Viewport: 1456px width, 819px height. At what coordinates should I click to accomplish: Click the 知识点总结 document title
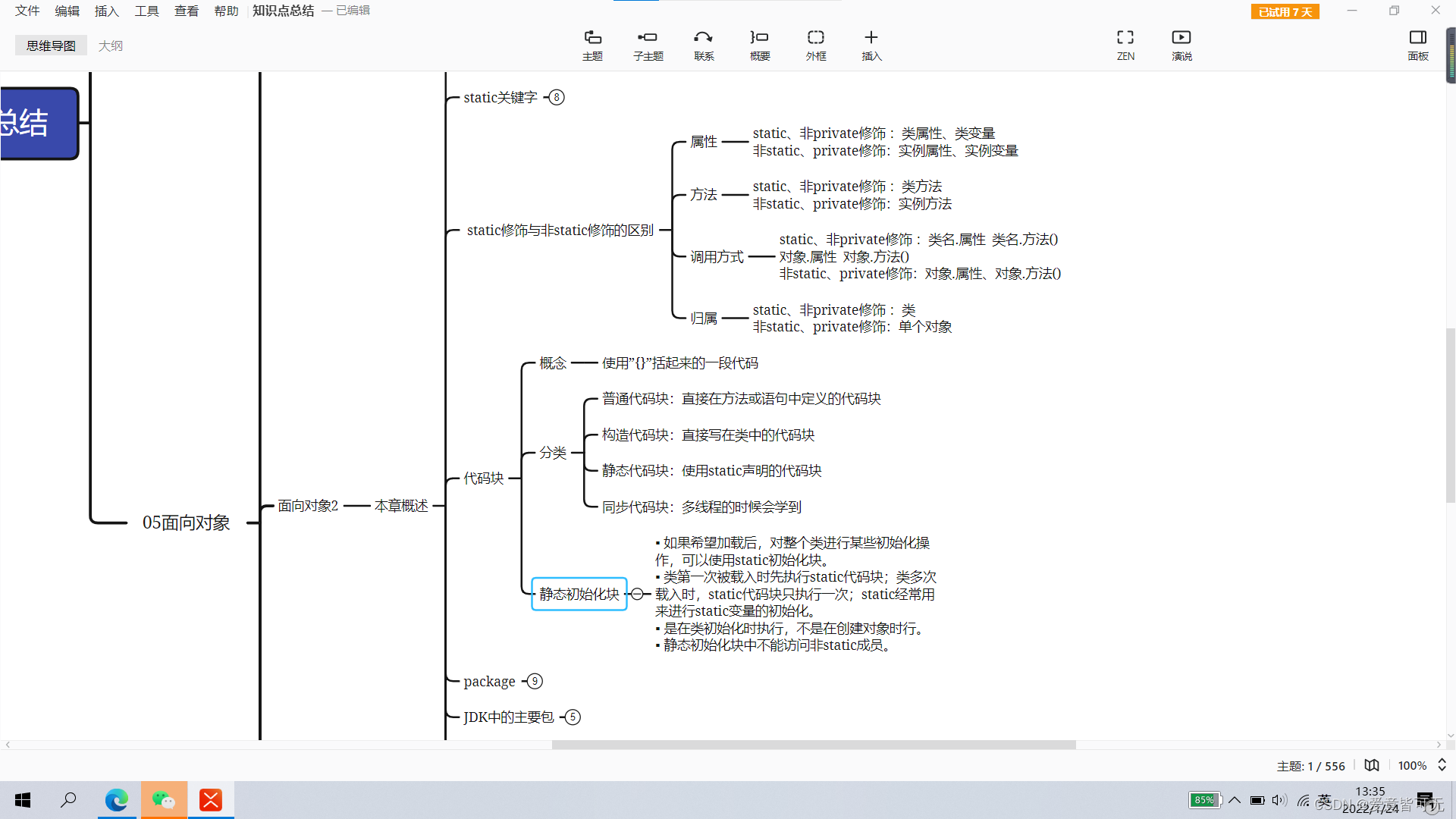click(x=283, y=11)
